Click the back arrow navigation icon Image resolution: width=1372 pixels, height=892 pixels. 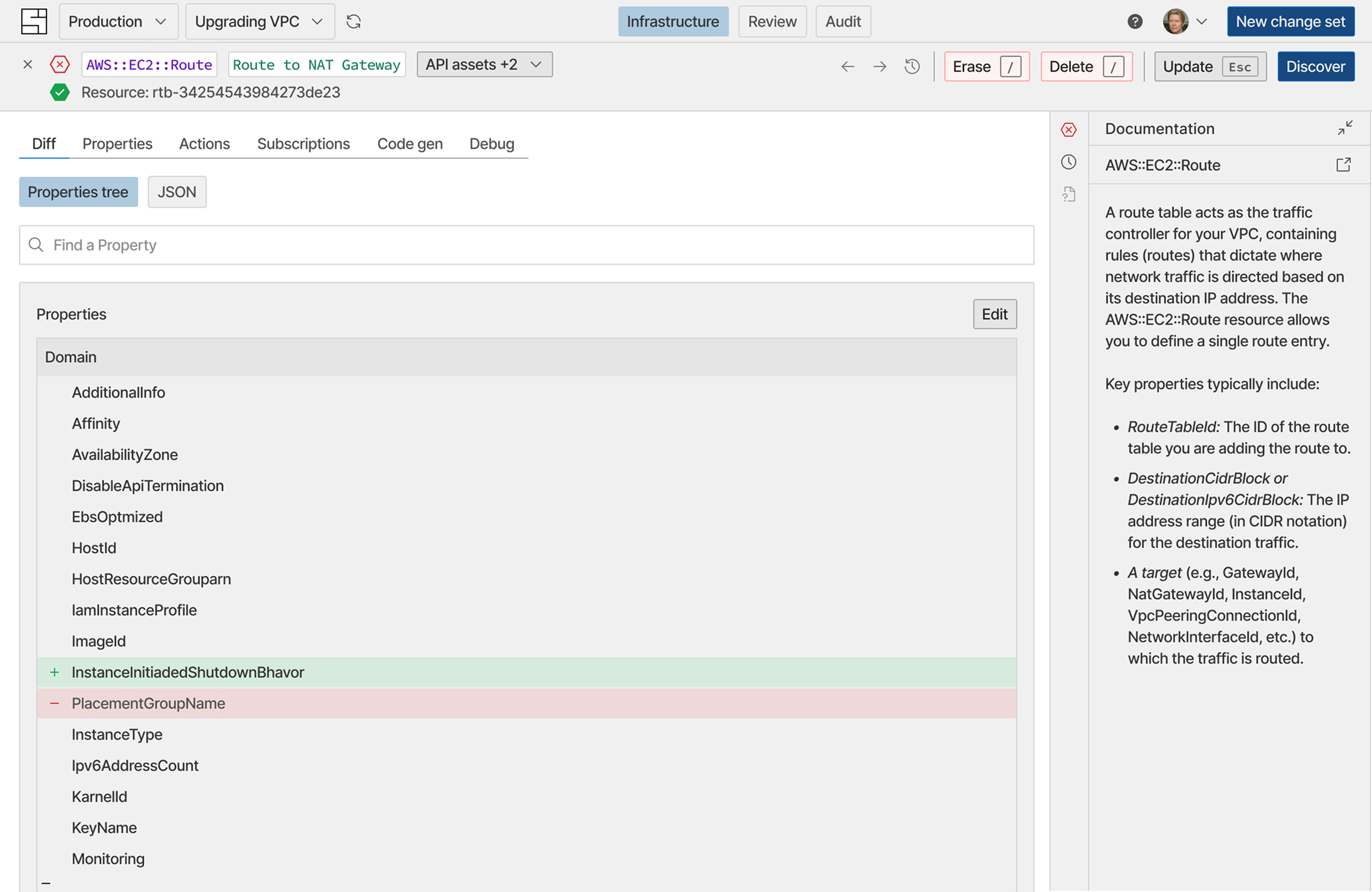pyautogui.click(x=847, y=67)
